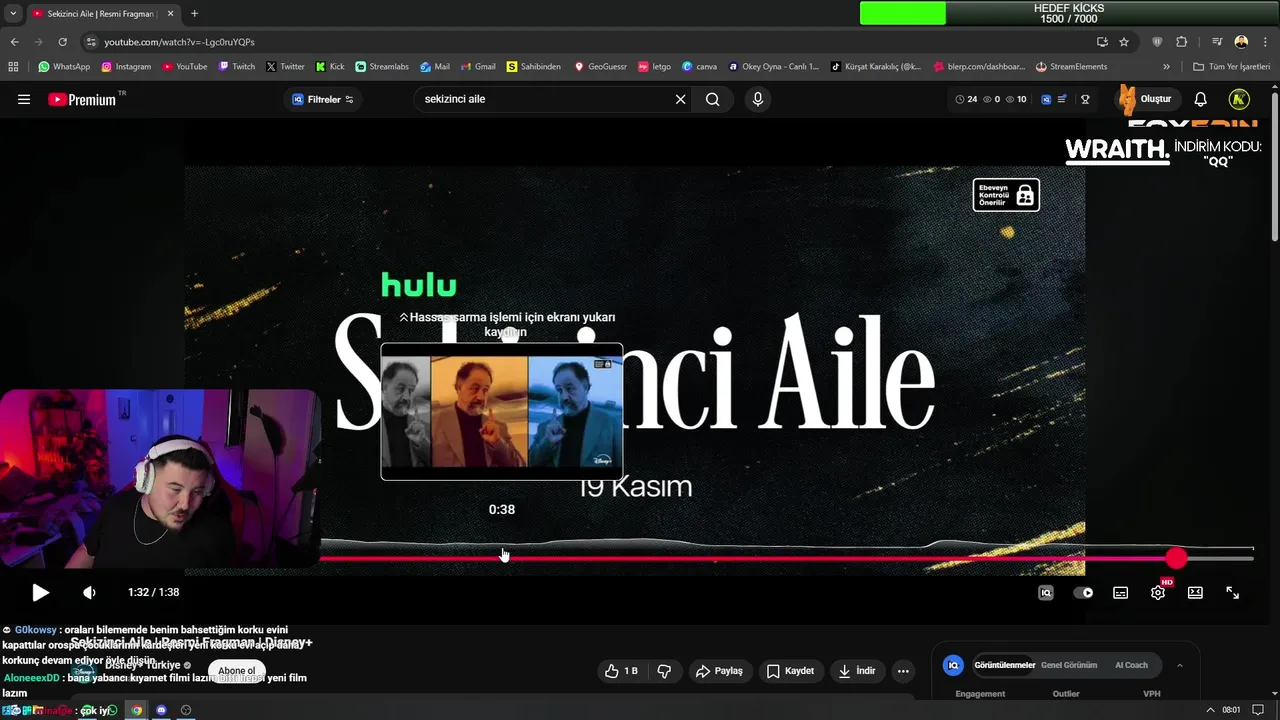Click the vidIQ panel logo icon

pyautogui.click(x=953, y=665)
